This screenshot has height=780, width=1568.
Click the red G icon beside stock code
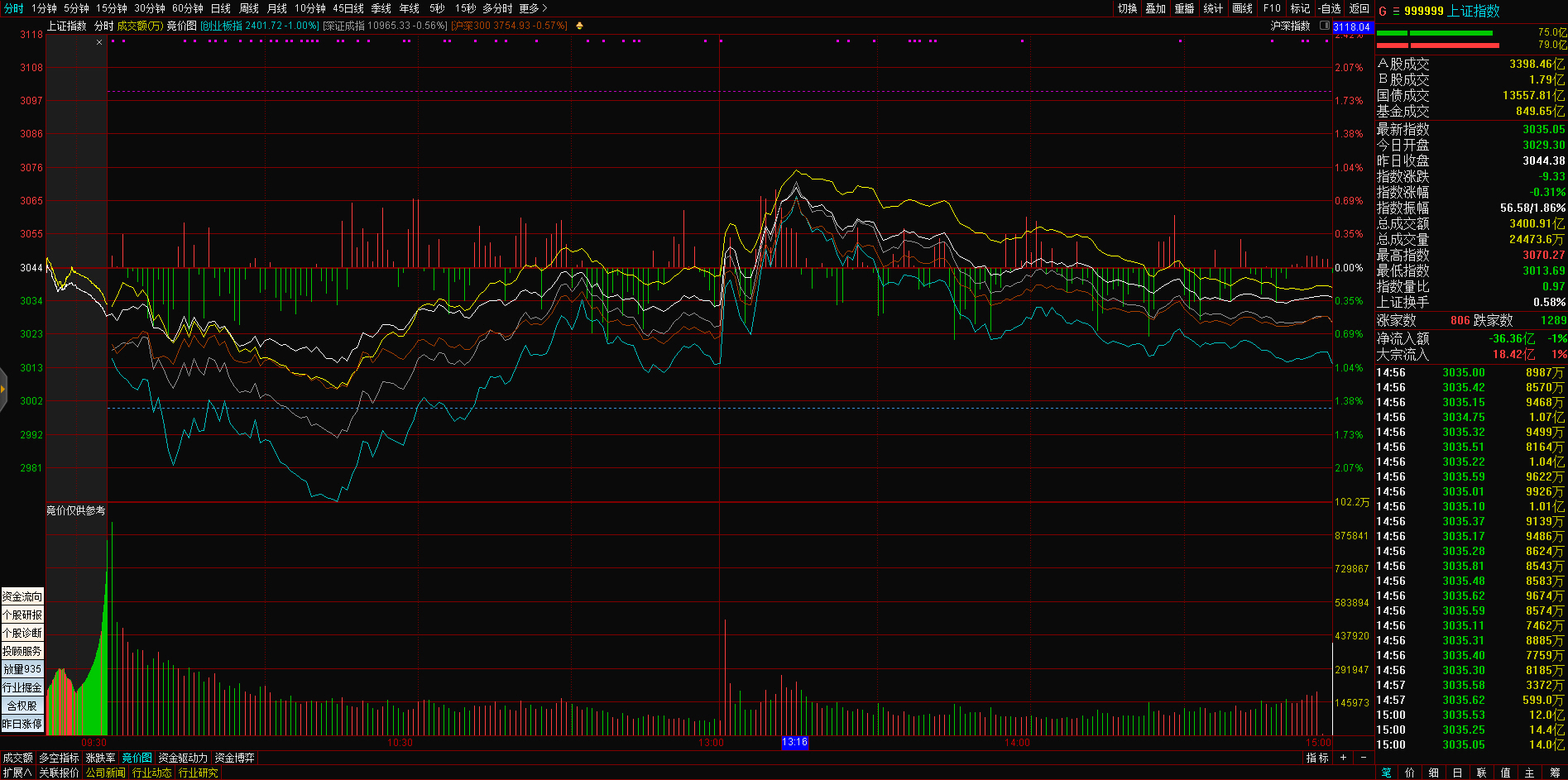(1382, 11)
